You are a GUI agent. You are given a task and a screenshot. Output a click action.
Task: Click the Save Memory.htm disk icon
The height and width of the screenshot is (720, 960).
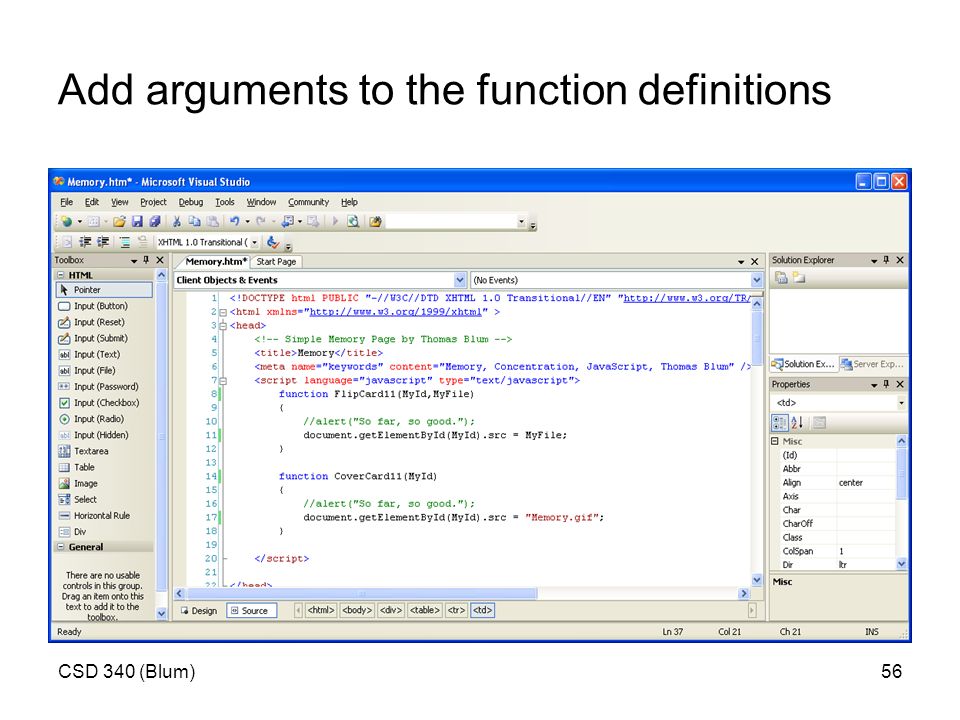pos(137,222)
